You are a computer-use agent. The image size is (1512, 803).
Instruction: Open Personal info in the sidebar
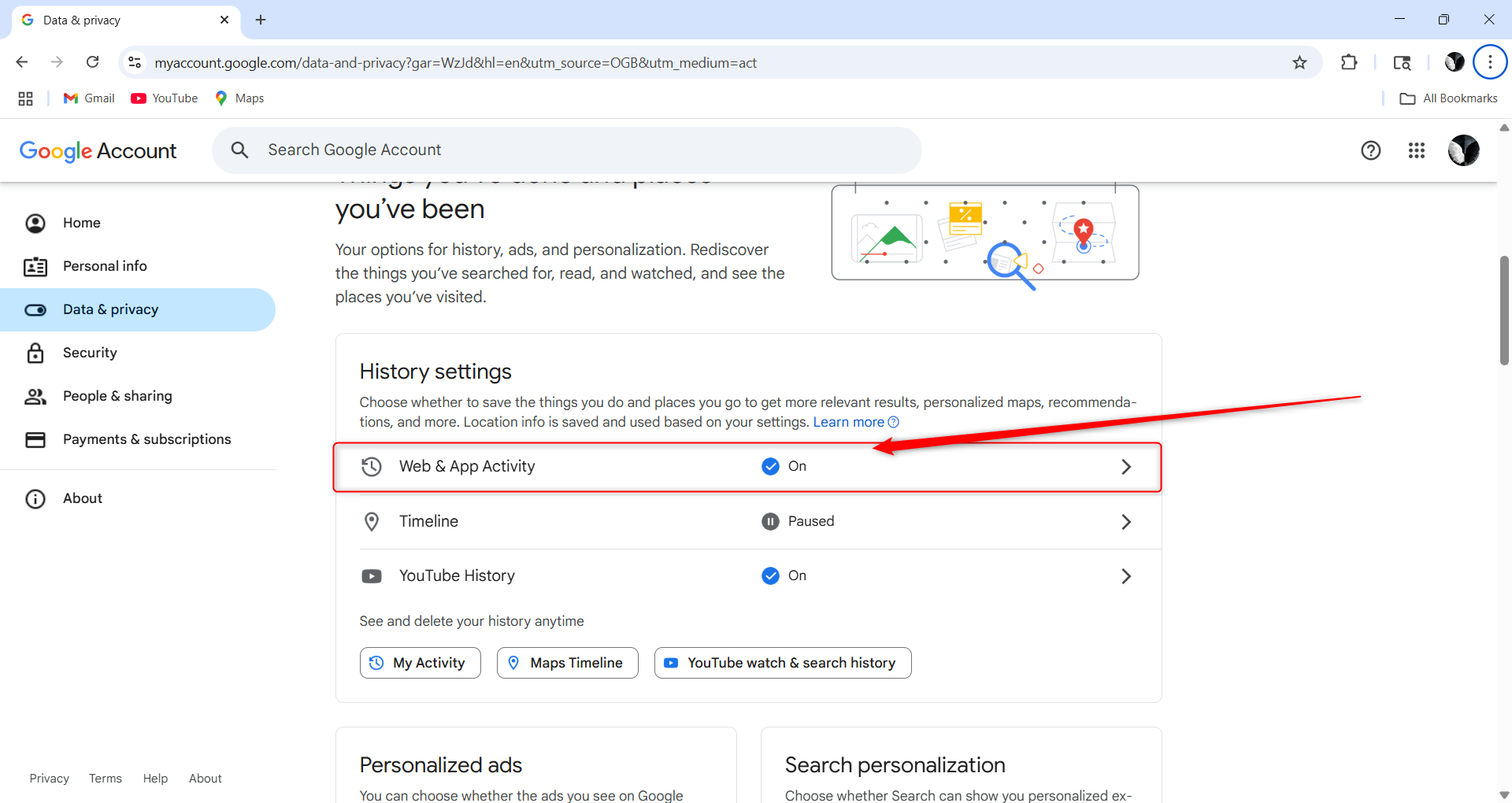tap(138, 266)
